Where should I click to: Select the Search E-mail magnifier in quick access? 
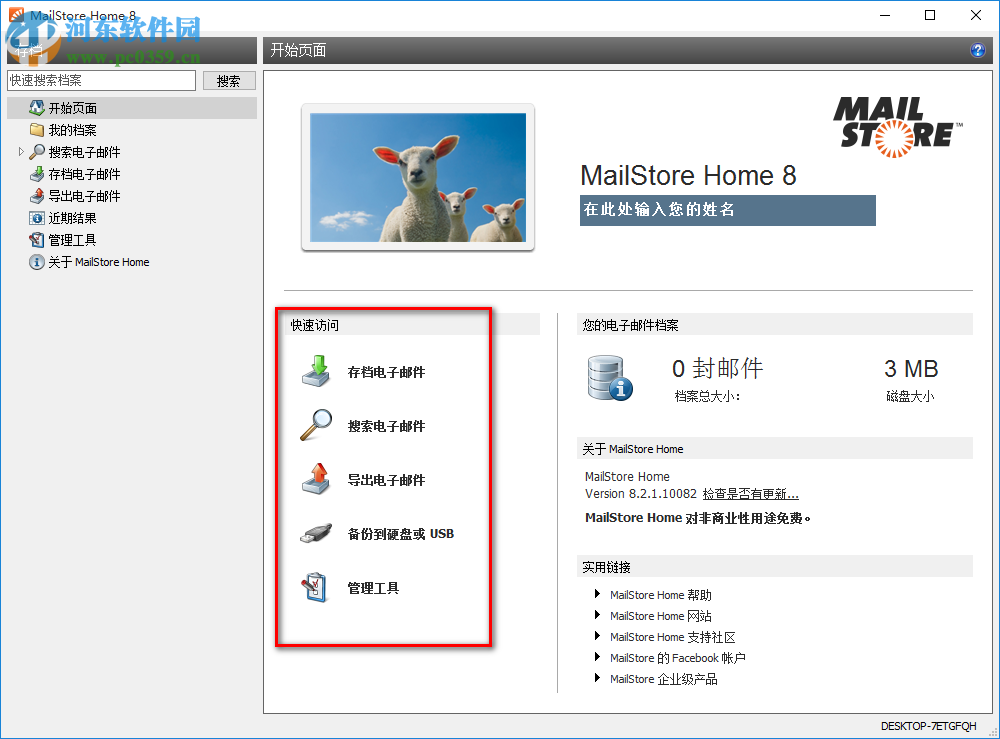316,425
